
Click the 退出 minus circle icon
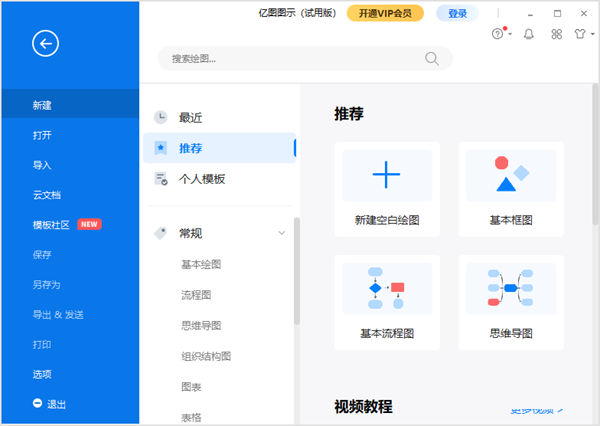[37, 403]
